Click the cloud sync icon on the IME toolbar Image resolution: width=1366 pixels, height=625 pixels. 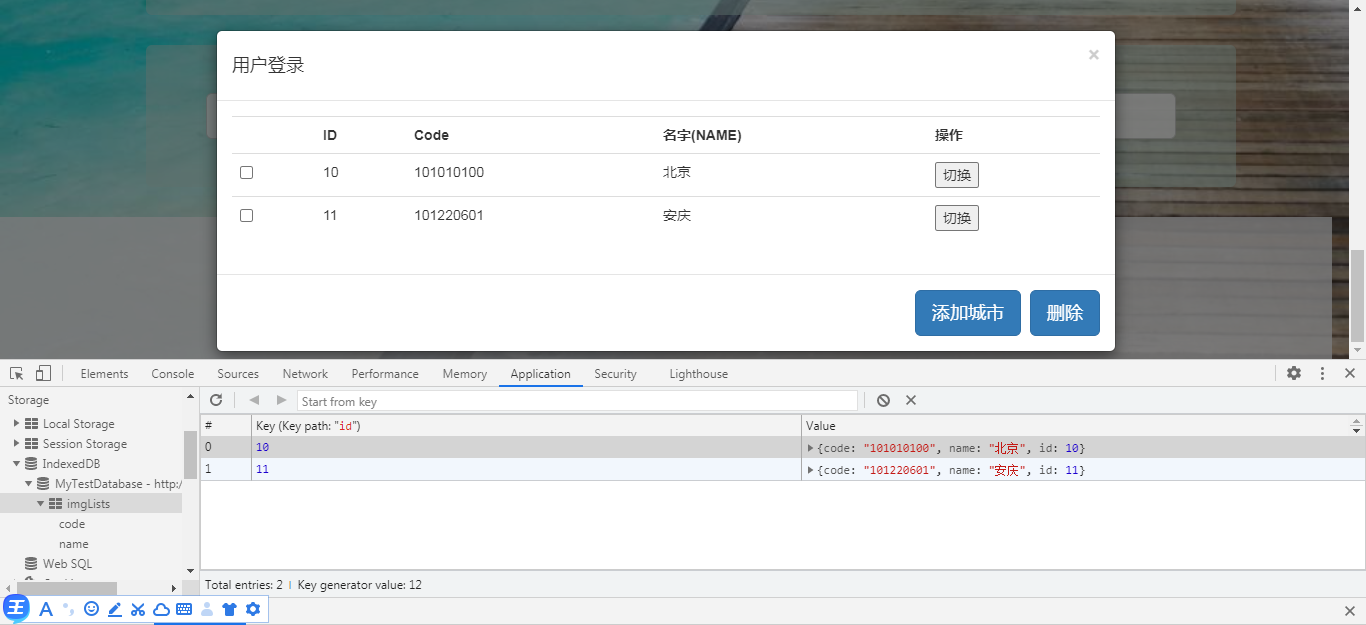click(160, 609)
